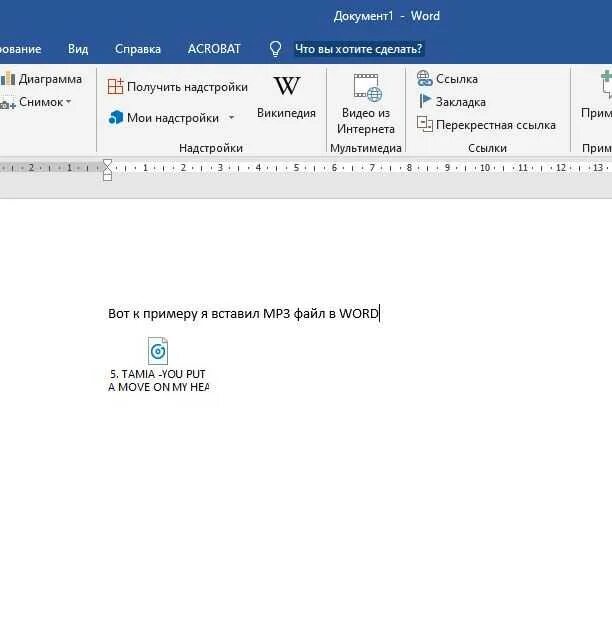Open the ACROBAT ribbon tab
Screen dimensions: 612x643
click(x=214, y=49)
